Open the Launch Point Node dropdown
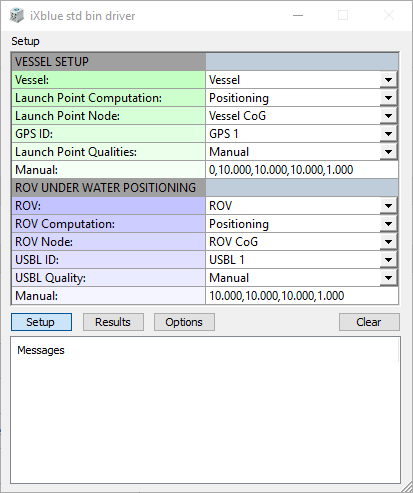Image resolution: width=413 pixels, height=493 pixels. tap(388, 116)
